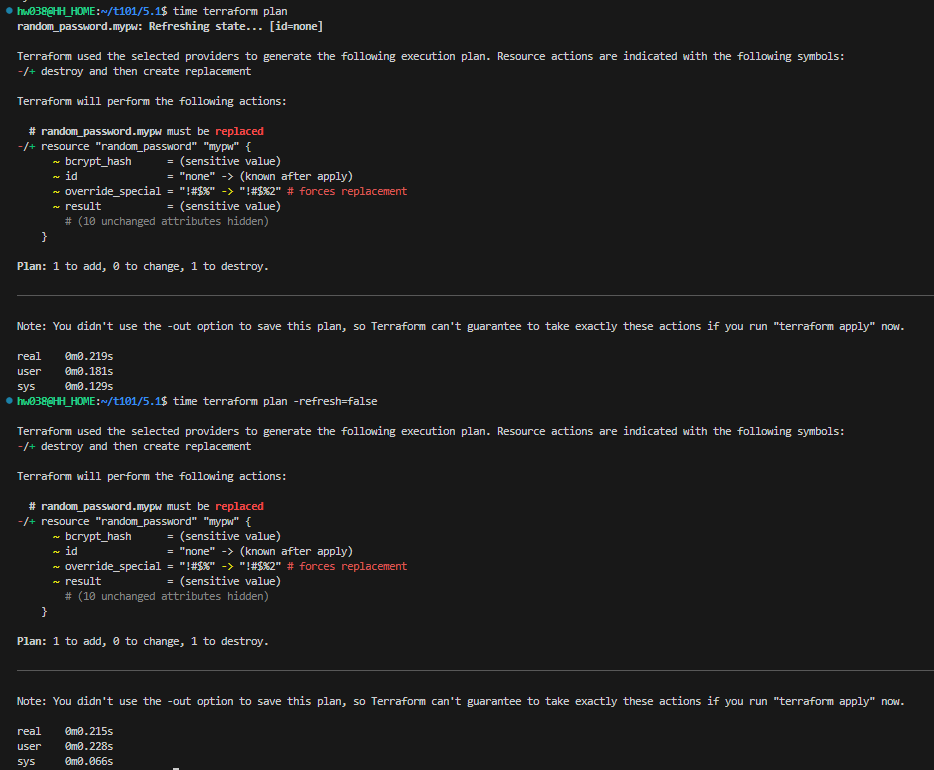Click first "Terraform will perform the following actions:" line

click(151, 101)
